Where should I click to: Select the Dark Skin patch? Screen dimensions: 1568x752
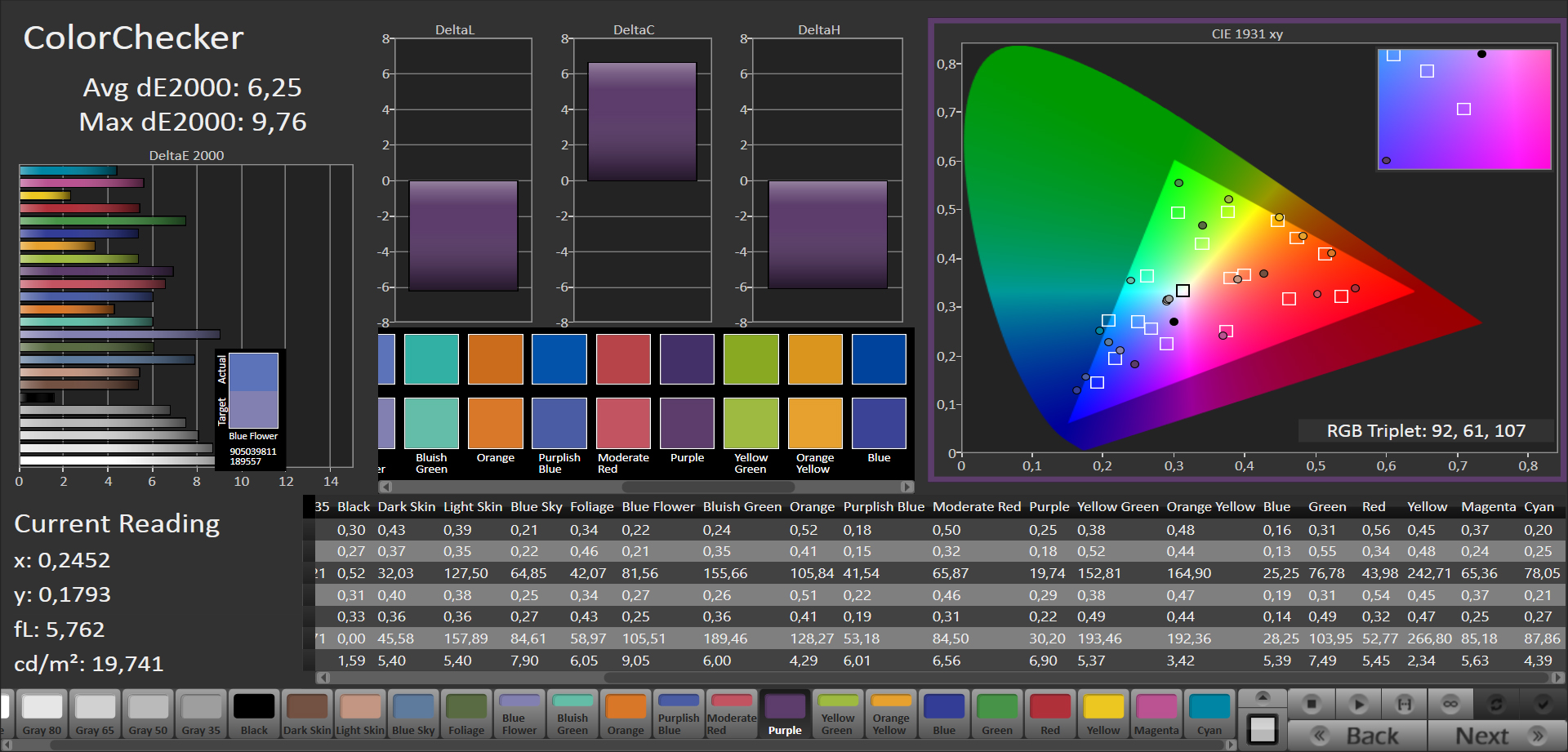[x=307, y=714]
